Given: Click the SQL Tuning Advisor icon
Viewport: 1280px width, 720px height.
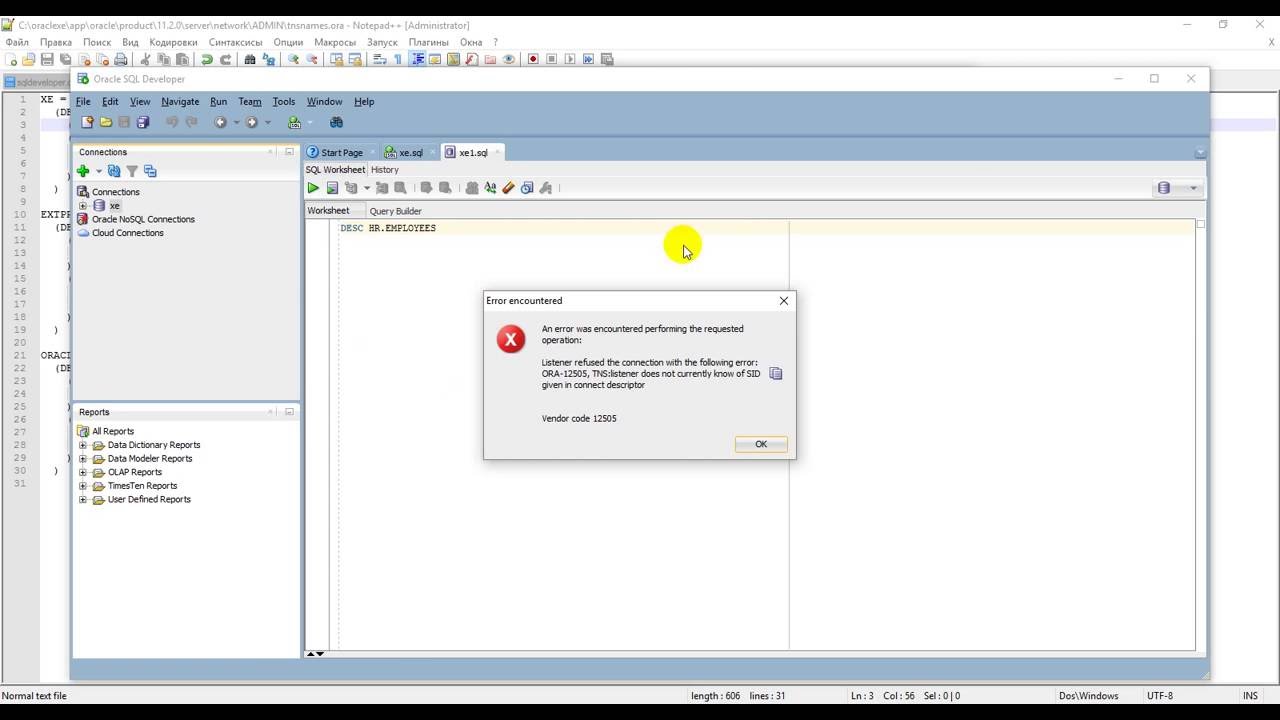Looking at the screenshot, I should coord(400,188).
